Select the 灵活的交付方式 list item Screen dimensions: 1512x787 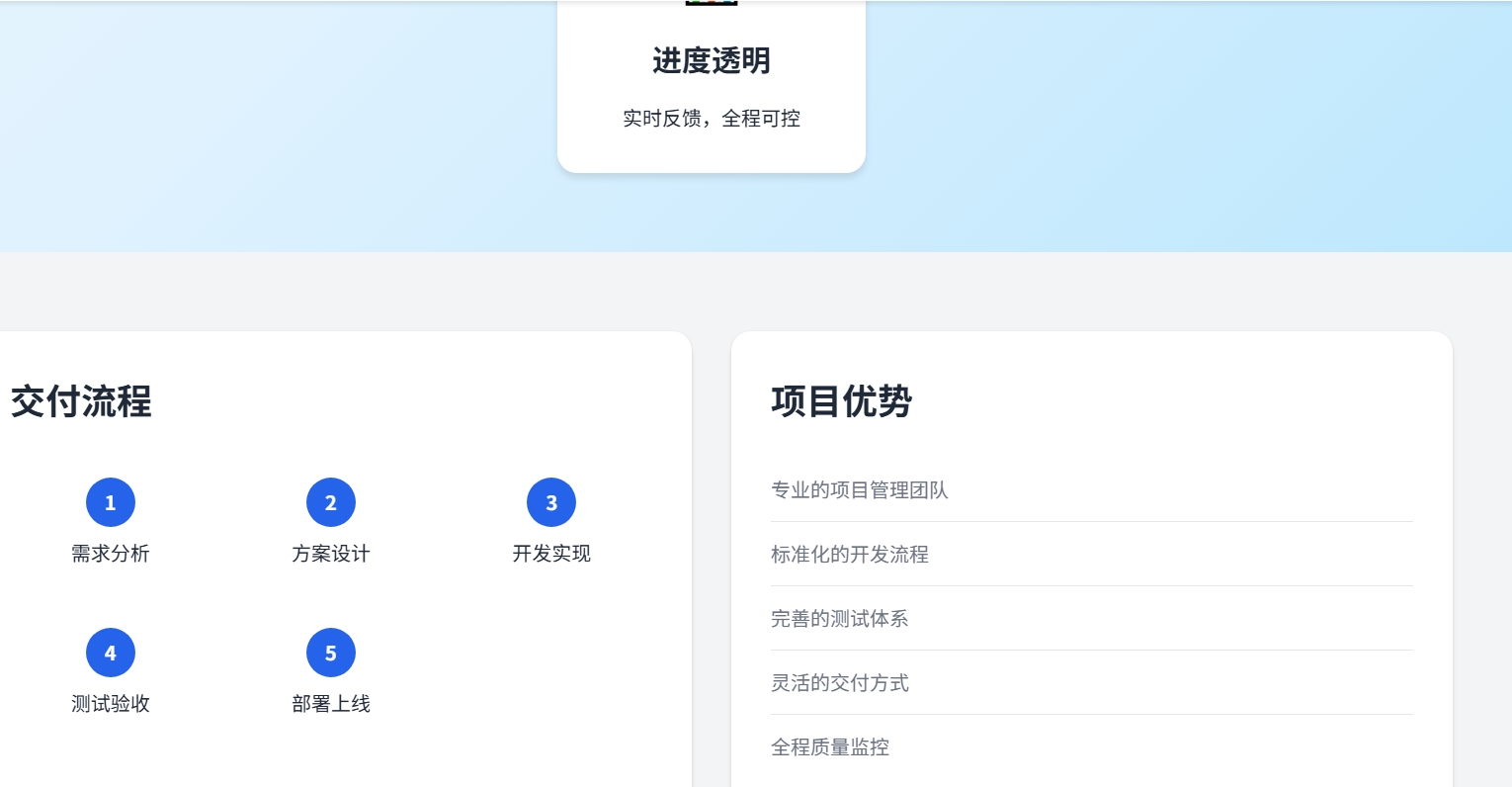click(x=840, y=683)
